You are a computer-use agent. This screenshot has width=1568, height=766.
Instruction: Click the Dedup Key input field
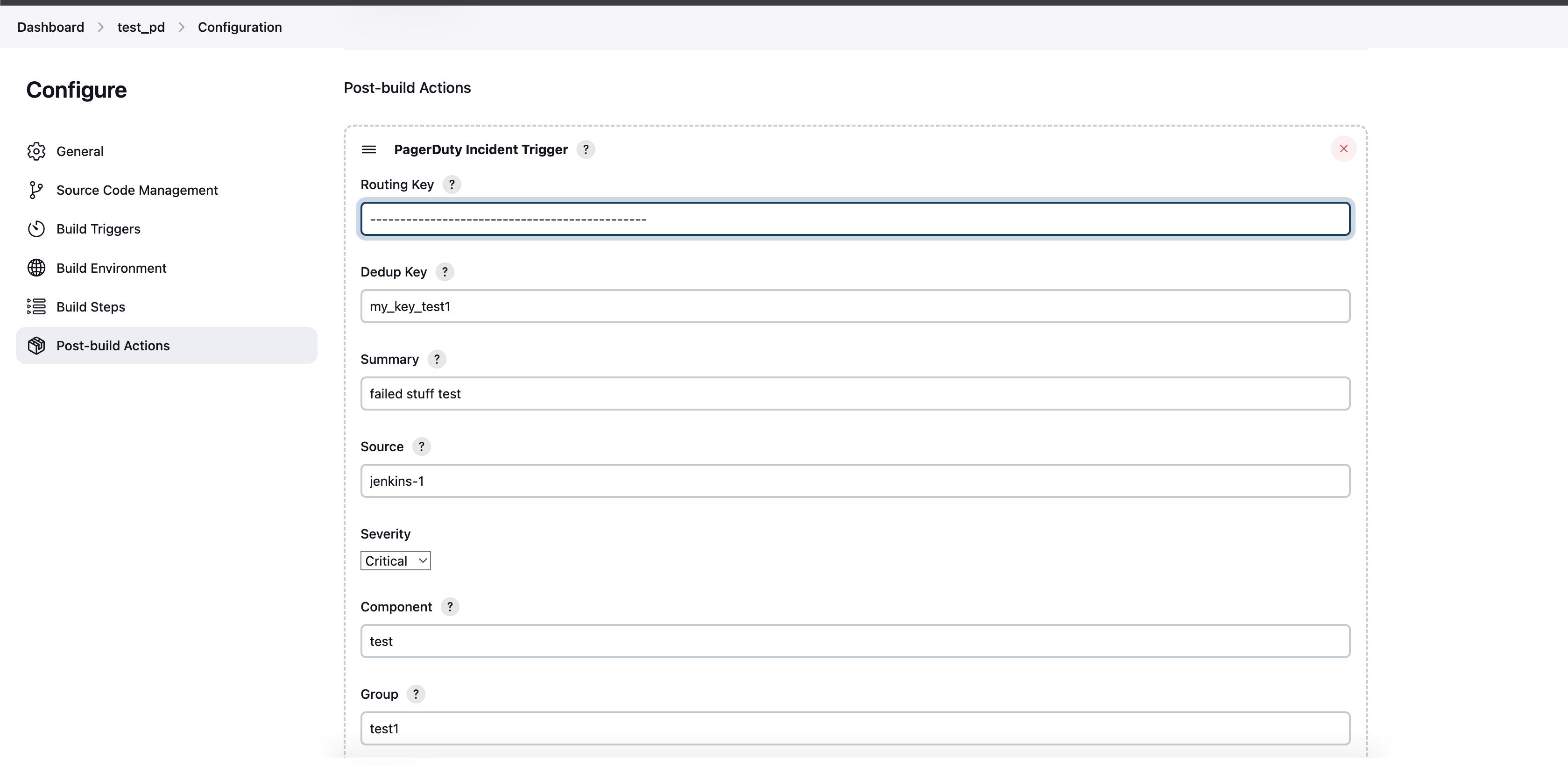[x=855, y=306]
